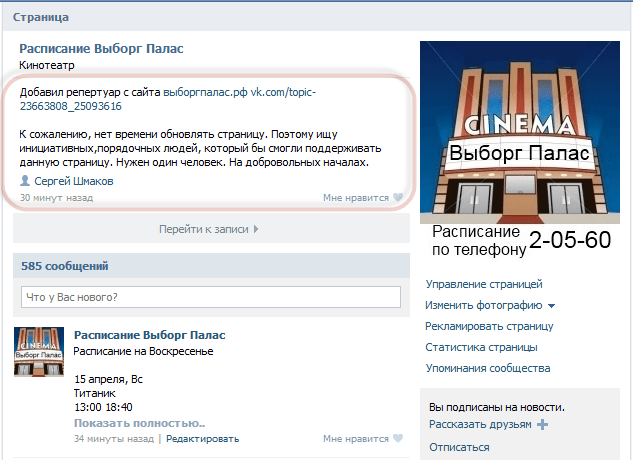
Task: Click Отписаться to unsubscribe
Action: (459, 447)
